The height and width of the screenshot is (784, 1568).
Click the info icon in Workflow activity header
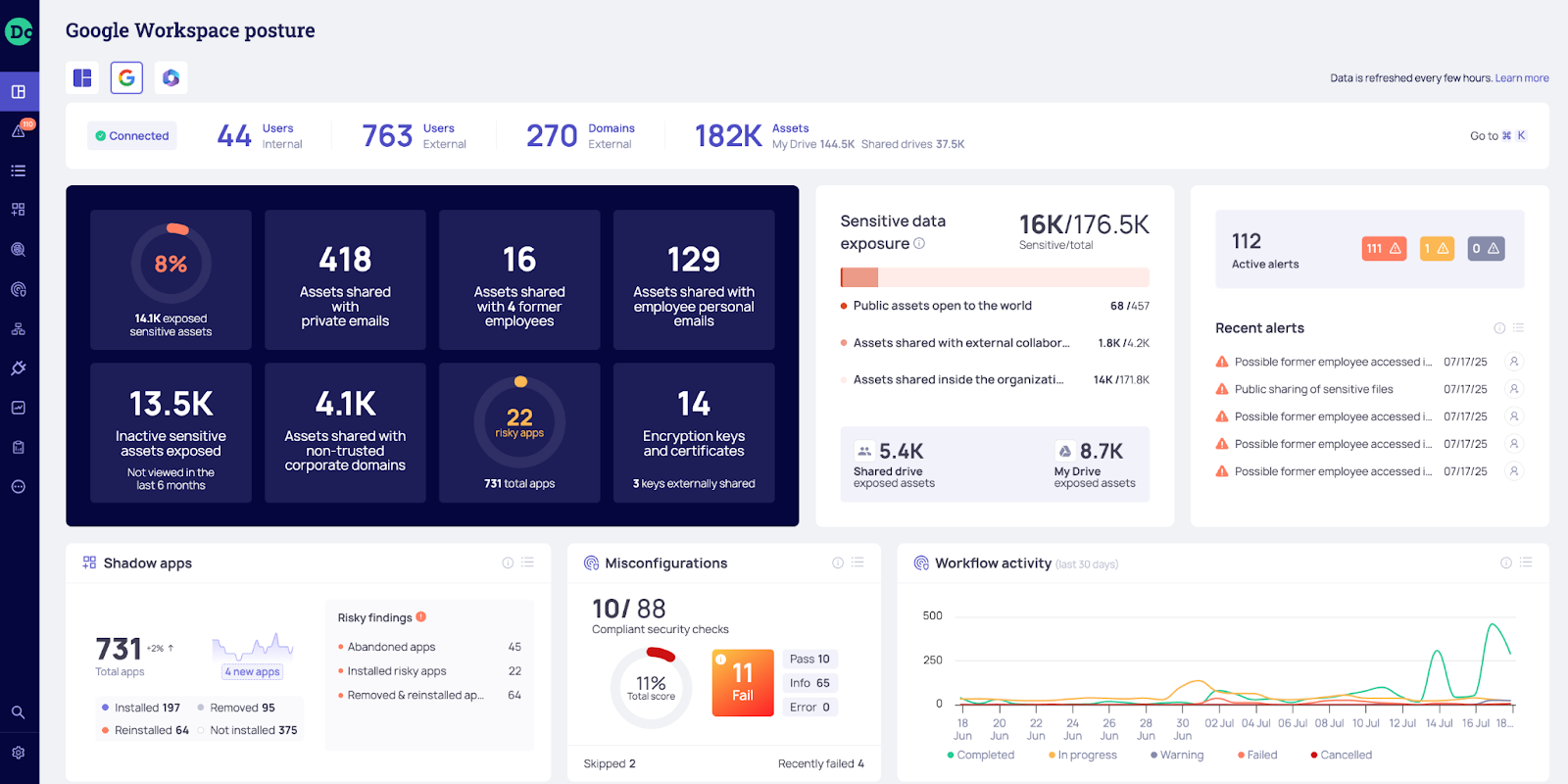click(x=1506, y=563)
